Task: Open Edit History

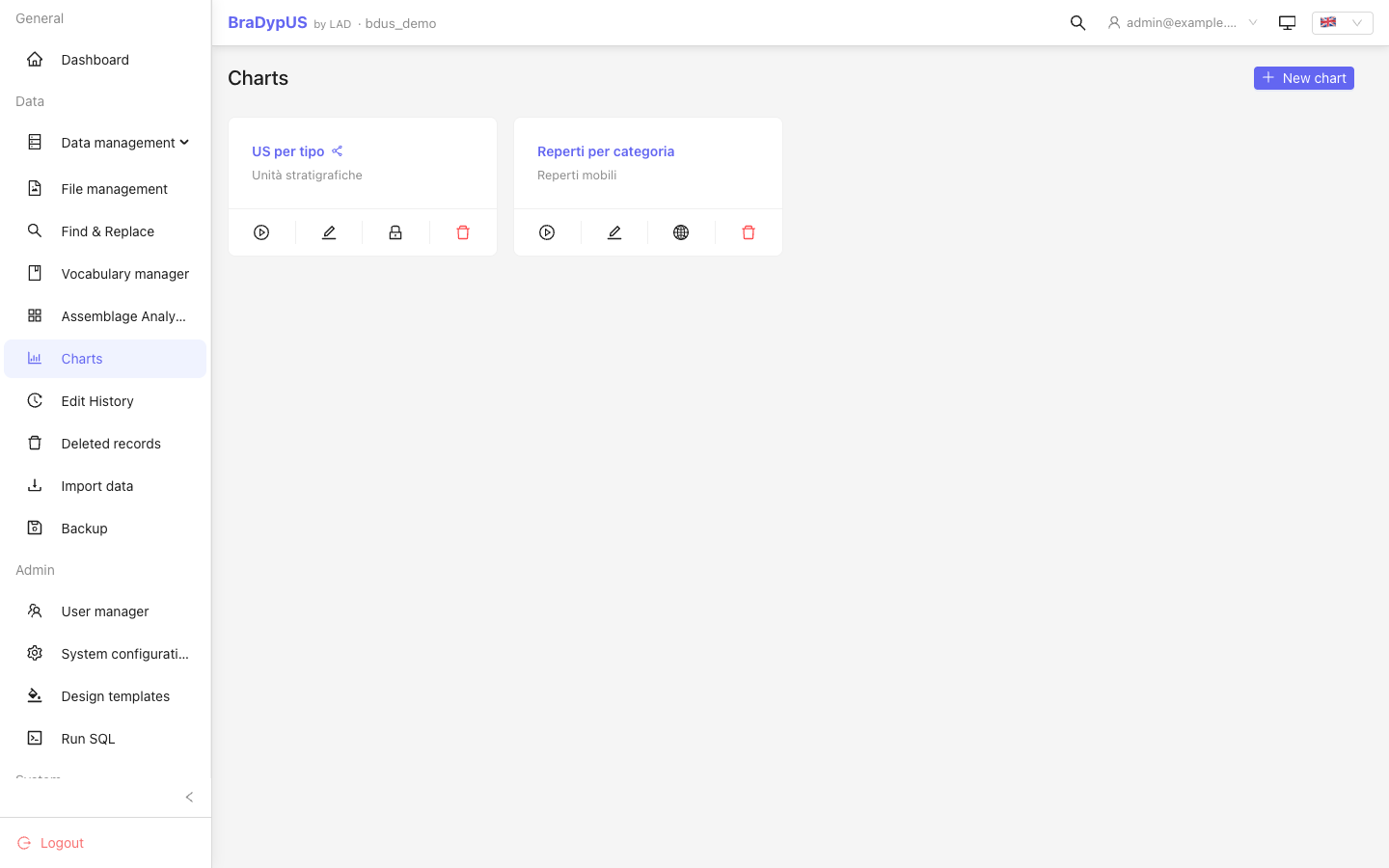Action: click(105, 401)
